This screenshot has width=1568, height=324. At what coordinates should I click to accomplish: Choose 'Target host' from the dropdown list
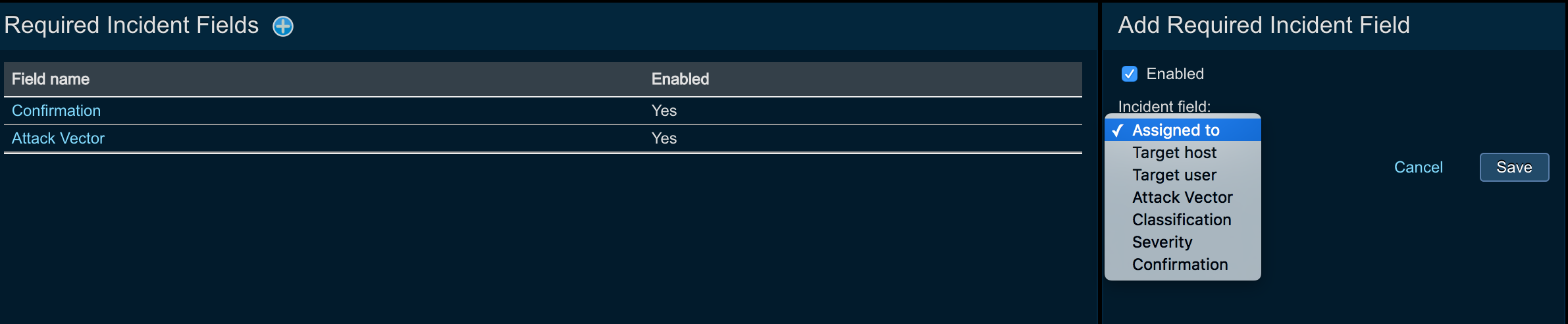(1174, 153)
